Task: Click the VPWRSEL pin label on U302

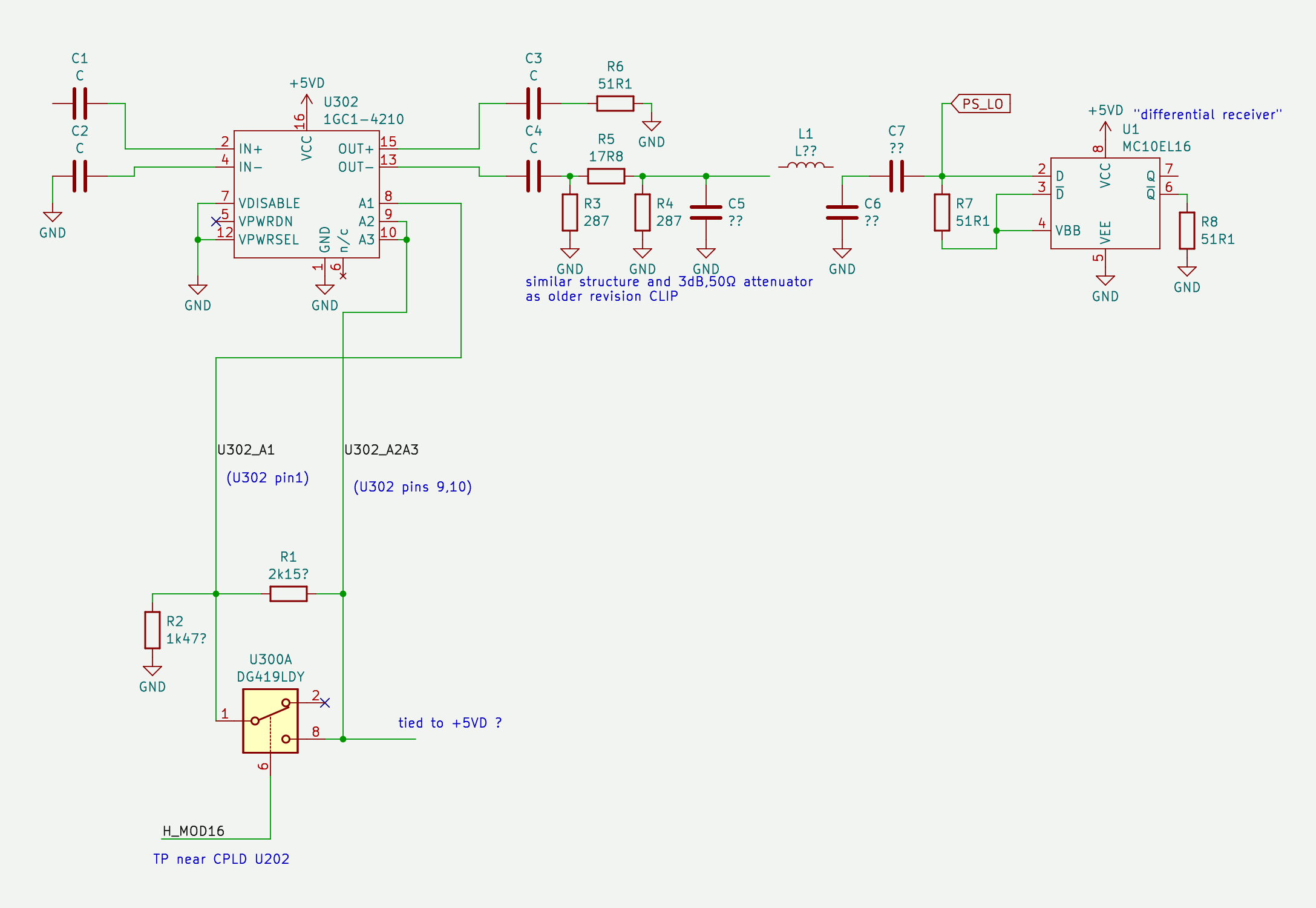Action: point(269,240)
